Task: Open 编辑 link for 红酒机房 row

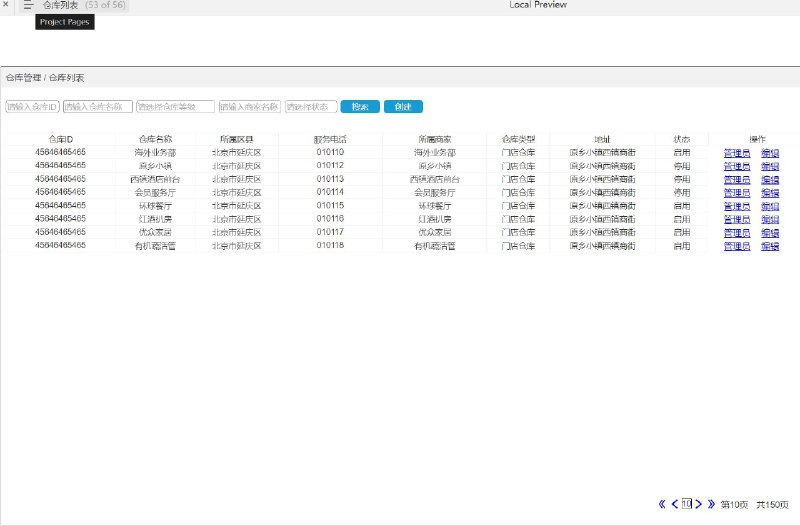Action: (770, 219)
